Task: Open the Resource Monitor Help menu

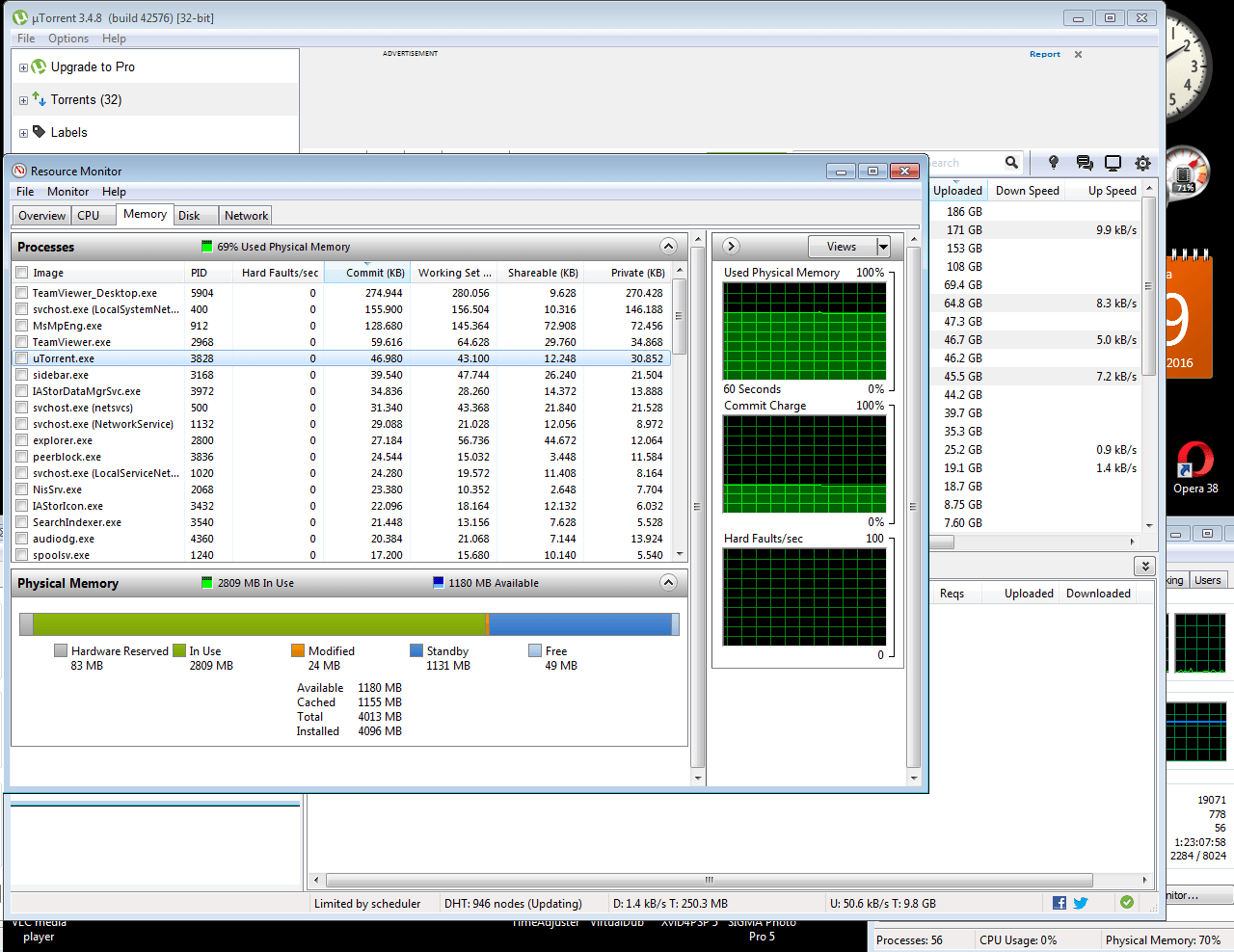Action: point(114,192)
